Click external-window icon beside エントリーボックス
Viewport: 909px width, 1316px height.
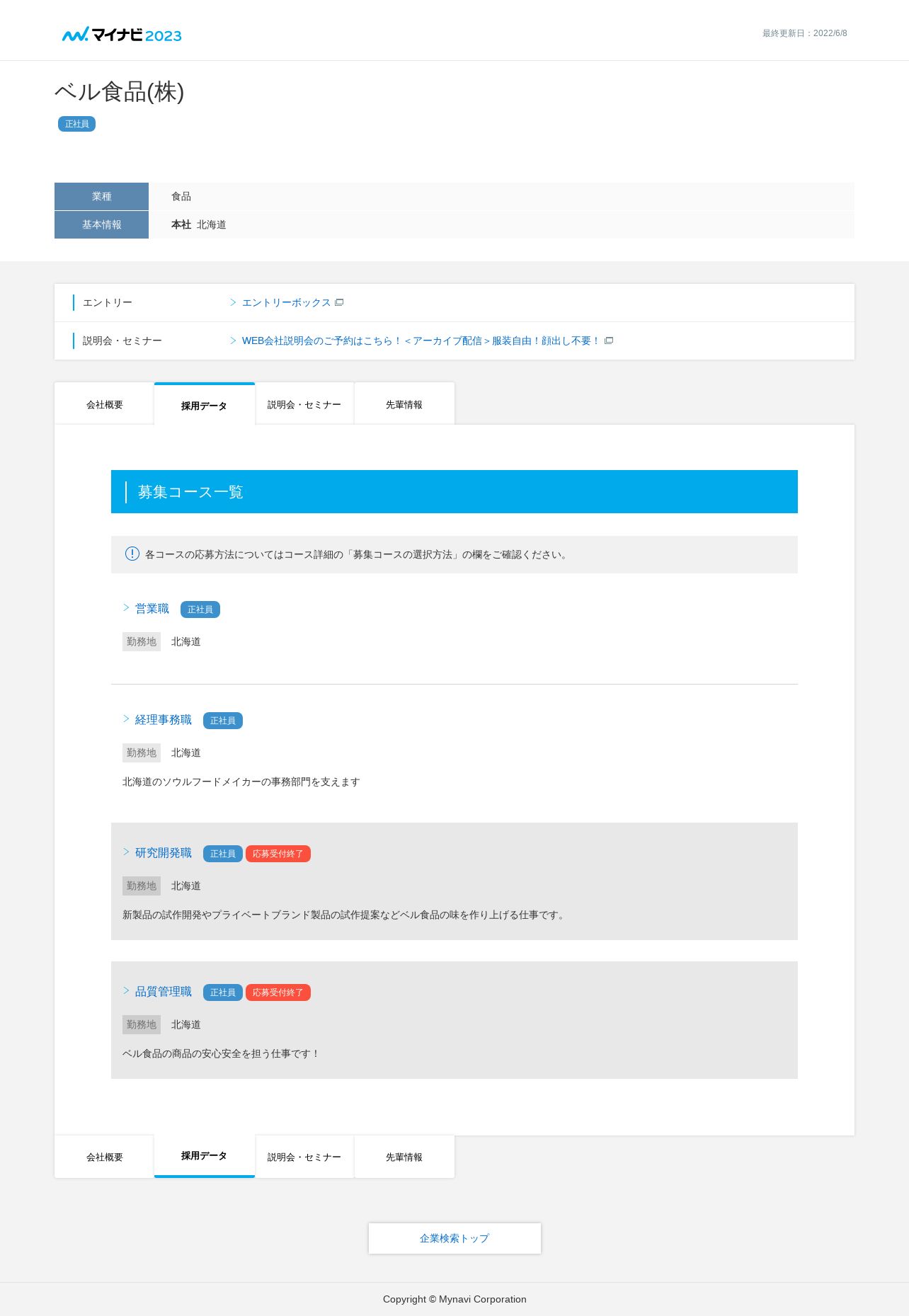pos(339,302)
